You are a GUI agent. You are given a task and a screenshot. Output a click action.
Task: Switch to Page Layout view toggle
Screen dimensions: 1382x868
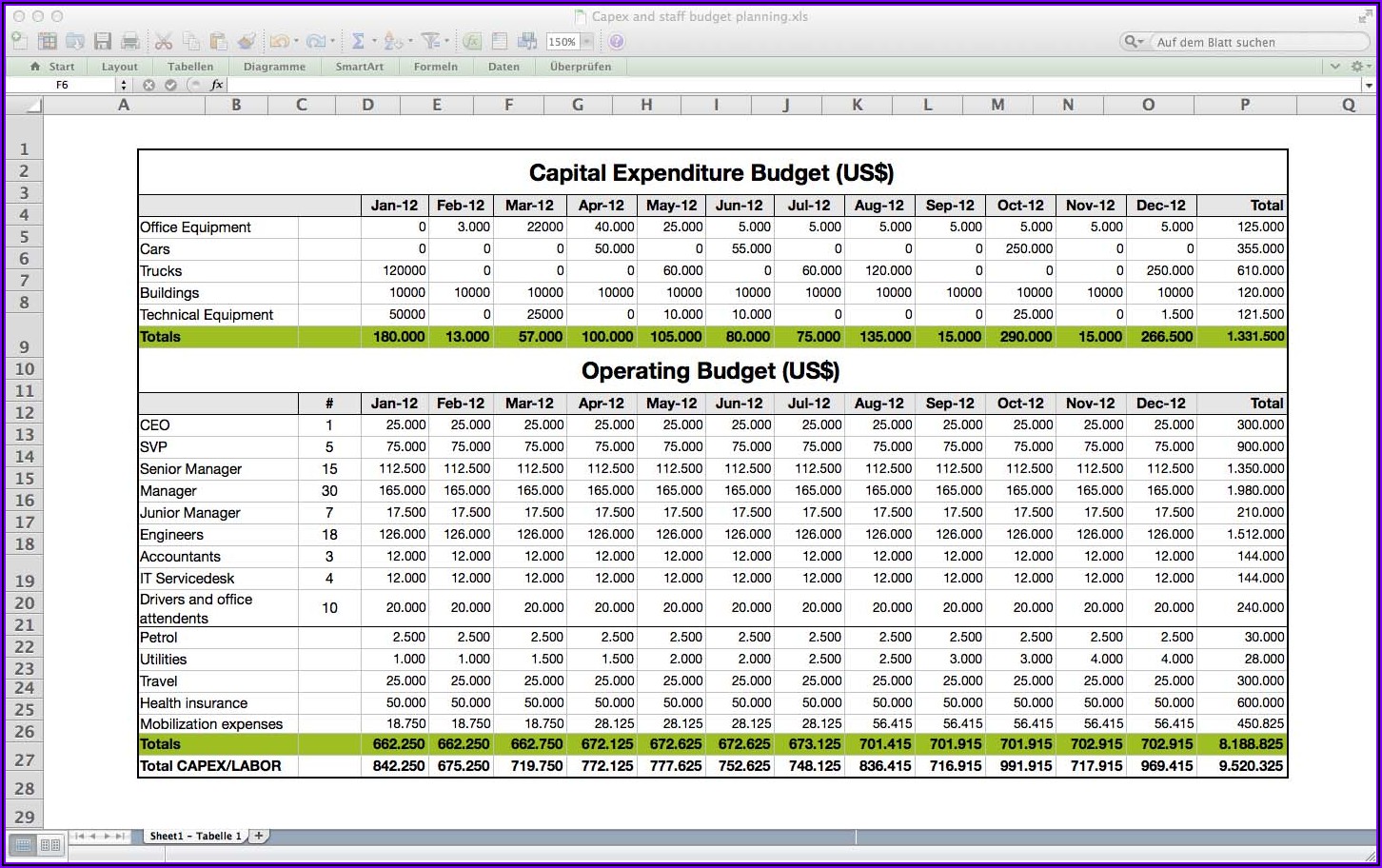point(50,845)
